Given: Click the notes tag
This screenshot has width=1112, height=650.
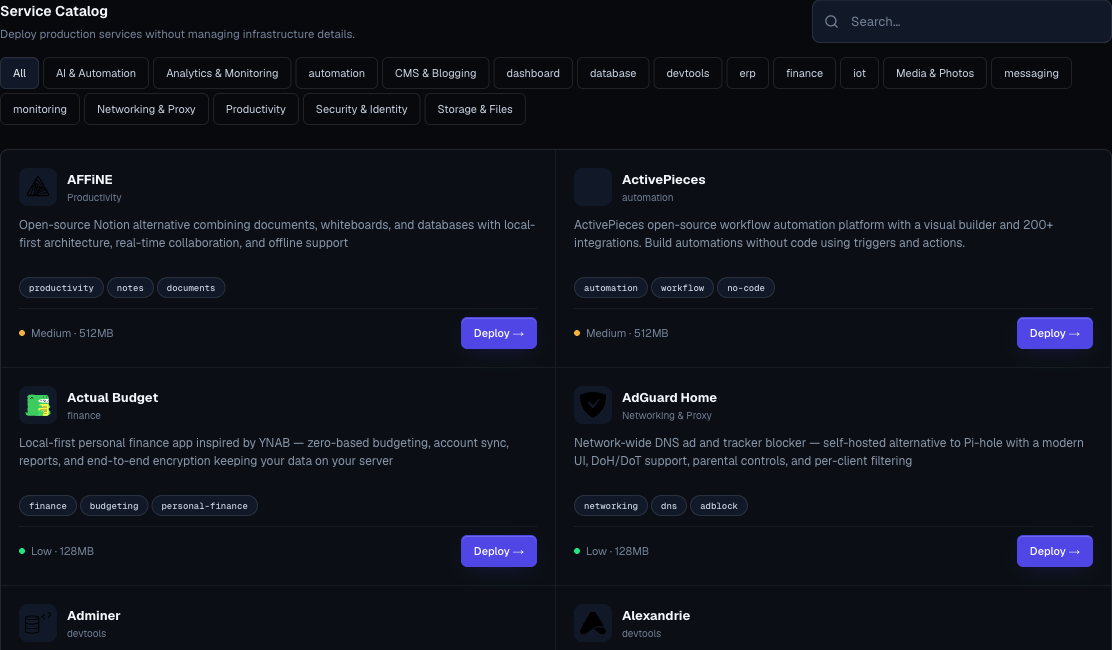Looking at the screenshot, I should pos(130,288).
